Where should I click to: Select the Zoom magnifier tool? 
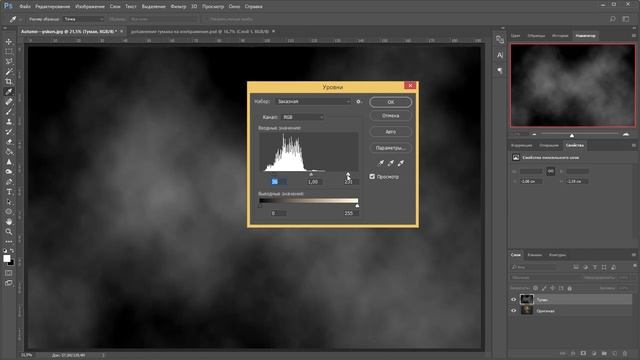[9, 232]
